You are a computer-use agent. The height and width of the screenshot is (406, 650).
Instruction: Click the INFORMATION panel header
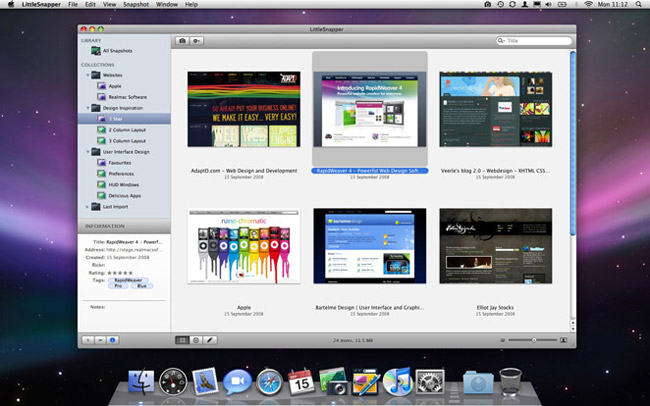[124, 226]
